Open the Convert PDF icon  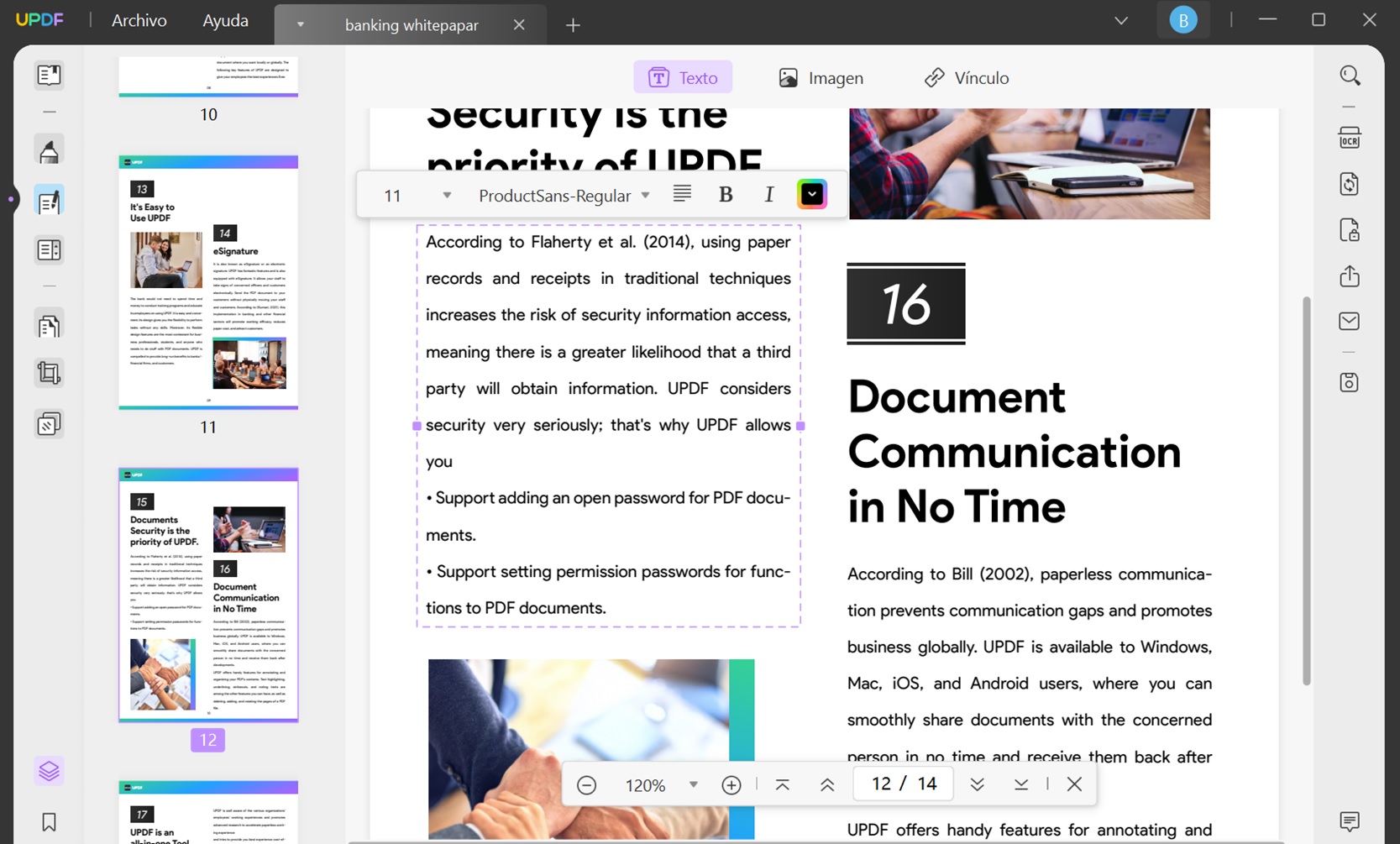pos(1350,184)
